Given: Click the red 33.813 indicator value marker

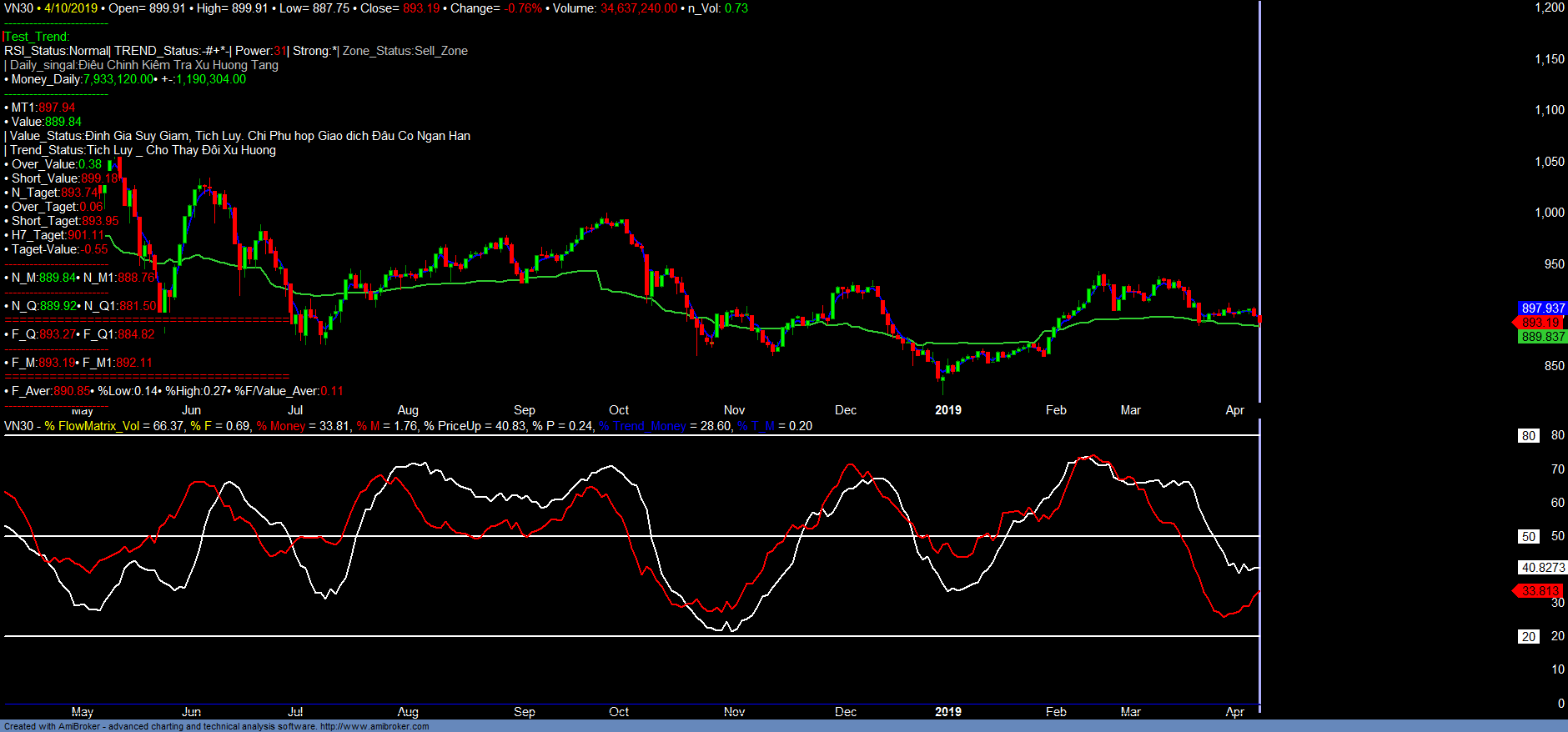Looking at the screenshot, I should tap(1540, 591).
